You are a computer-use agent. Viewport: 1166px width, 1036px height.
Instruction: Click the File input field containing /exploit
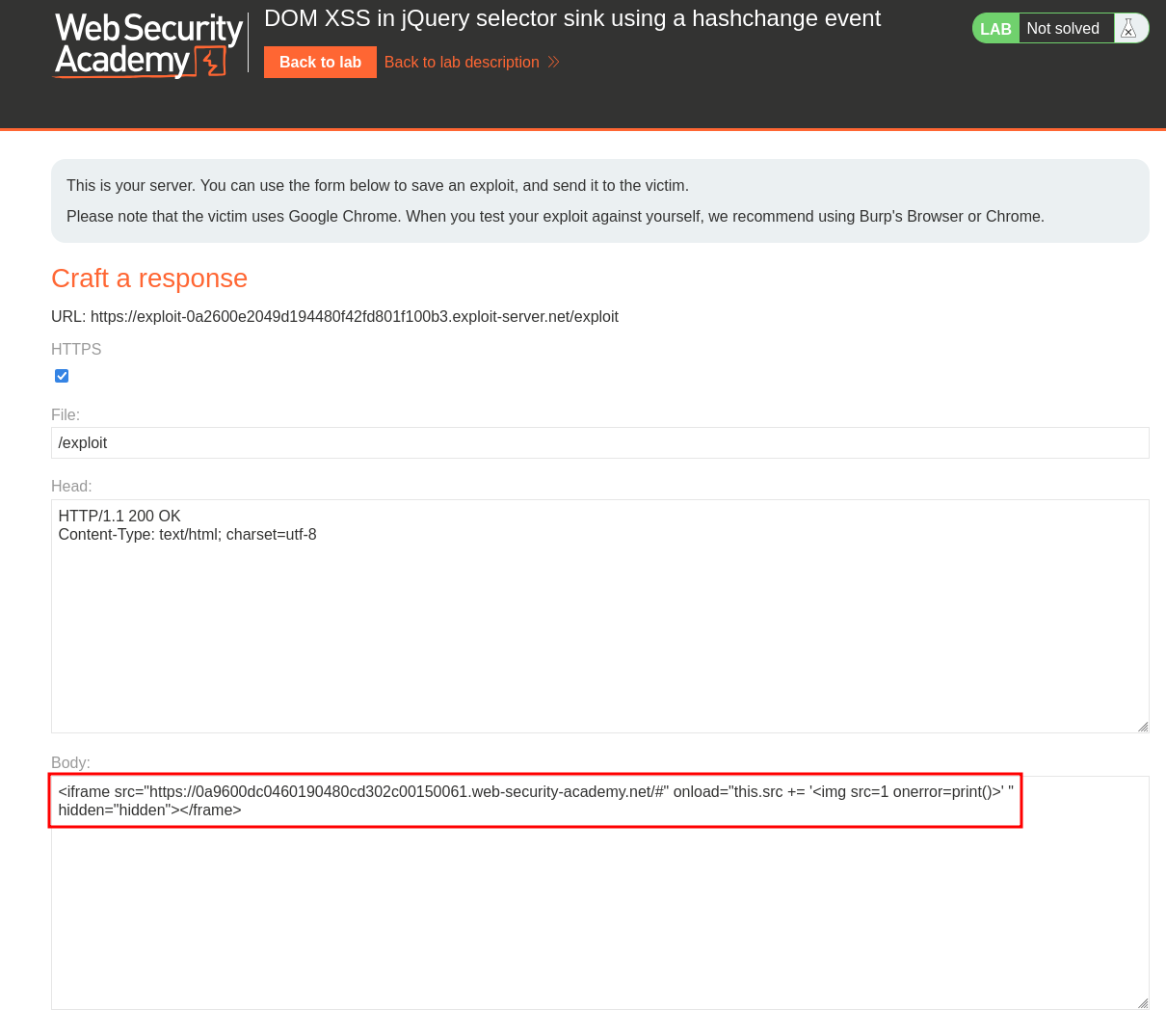pyautogui.click(x=599, y=442)
